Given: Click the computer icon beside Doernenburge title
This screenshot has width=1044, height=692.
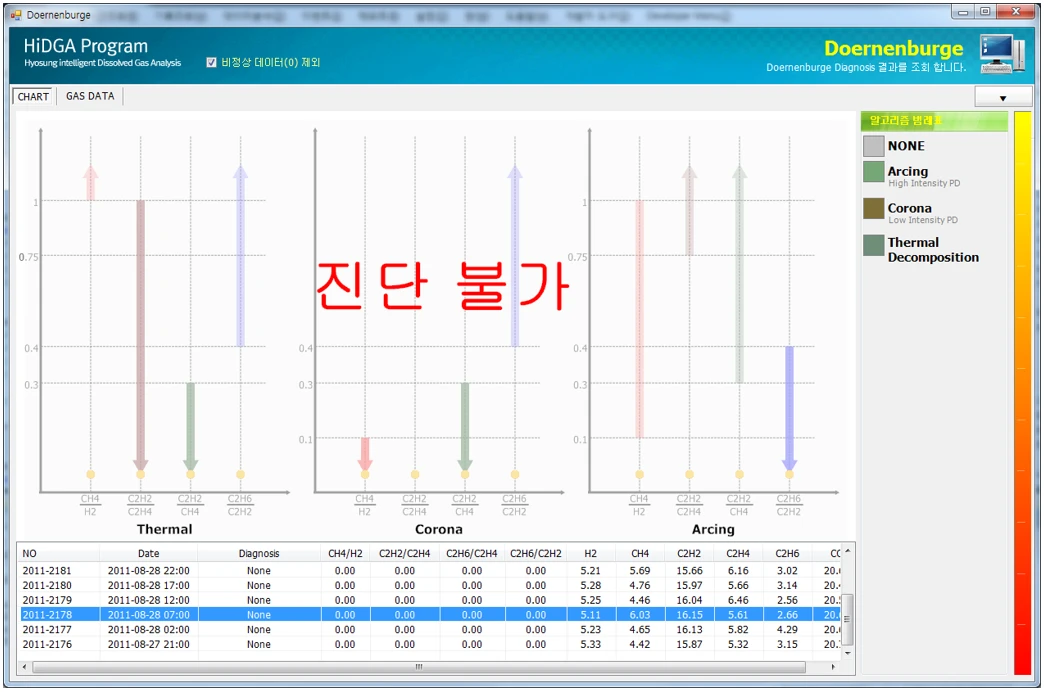Looking at the screenshot, I should [x=1002, y=54].
